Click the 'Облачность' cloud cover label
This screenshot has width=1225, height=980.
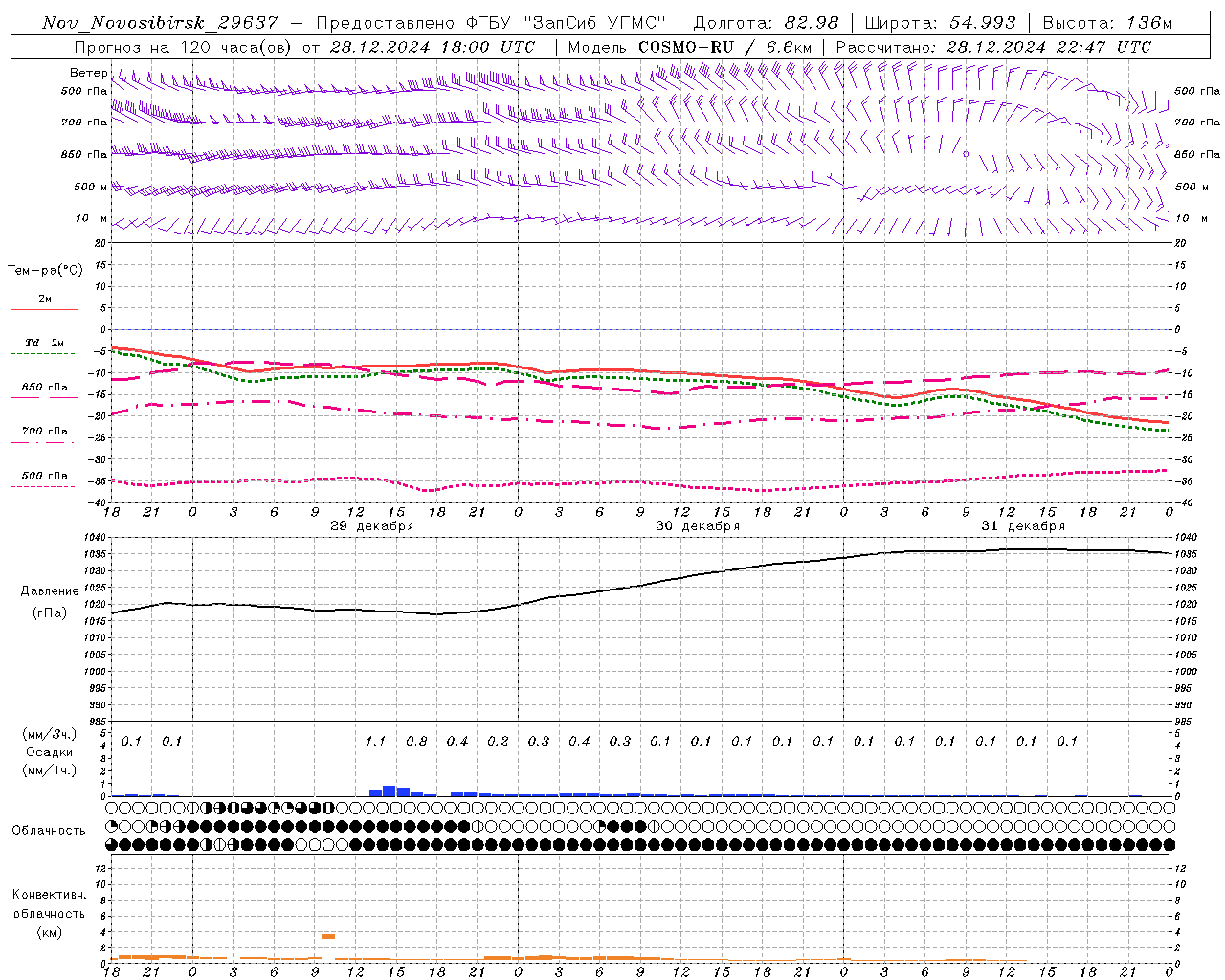coord(49,831)
